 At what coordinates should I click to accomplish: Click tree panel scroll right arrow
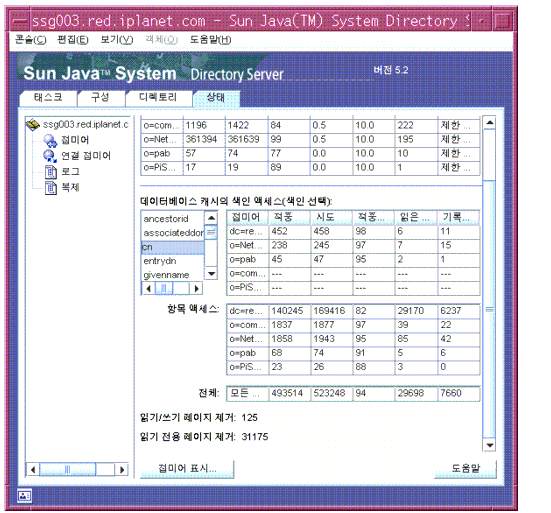122,469
